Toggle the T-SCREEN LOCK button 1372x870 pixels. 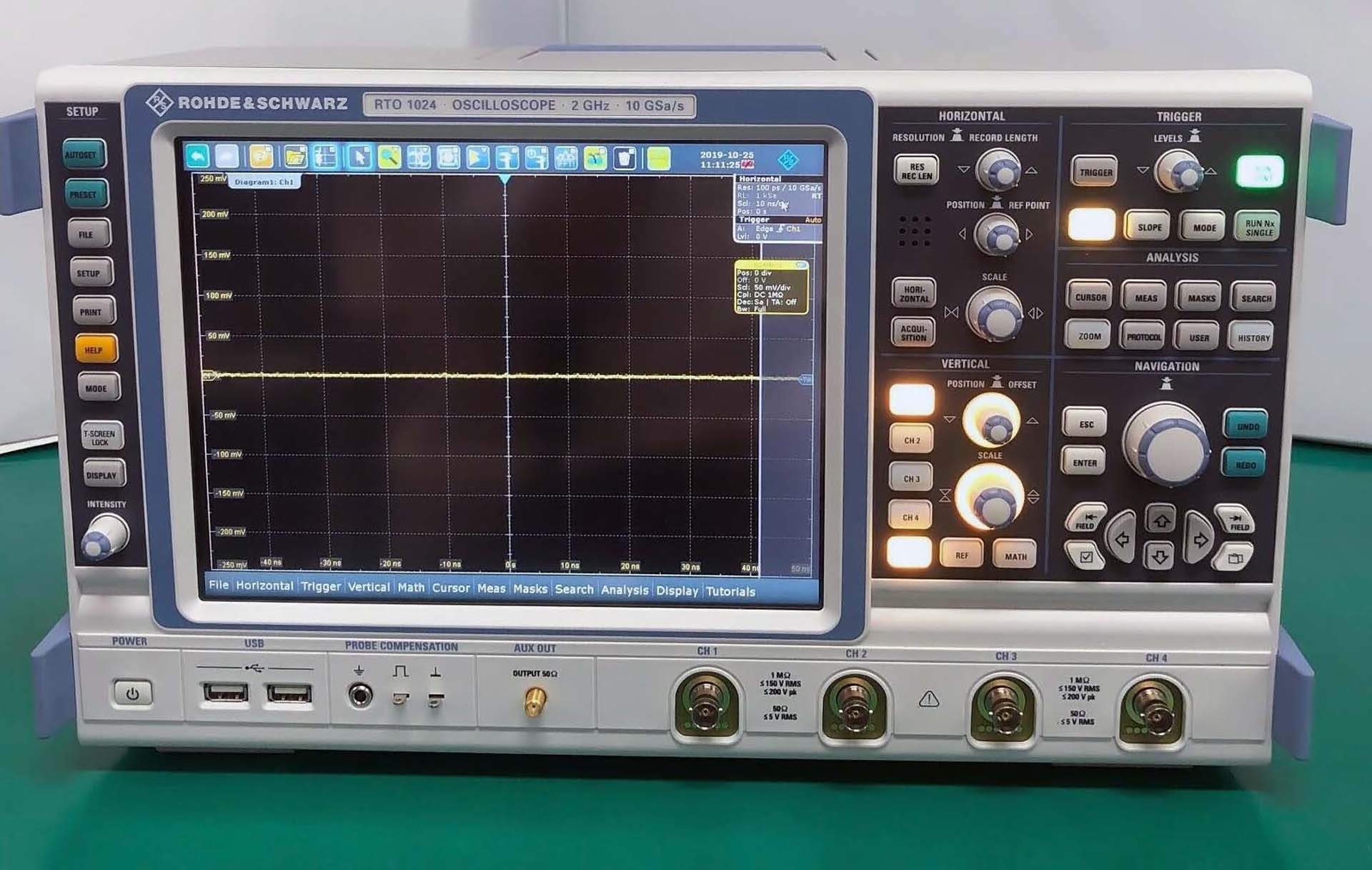pos(101,437)
